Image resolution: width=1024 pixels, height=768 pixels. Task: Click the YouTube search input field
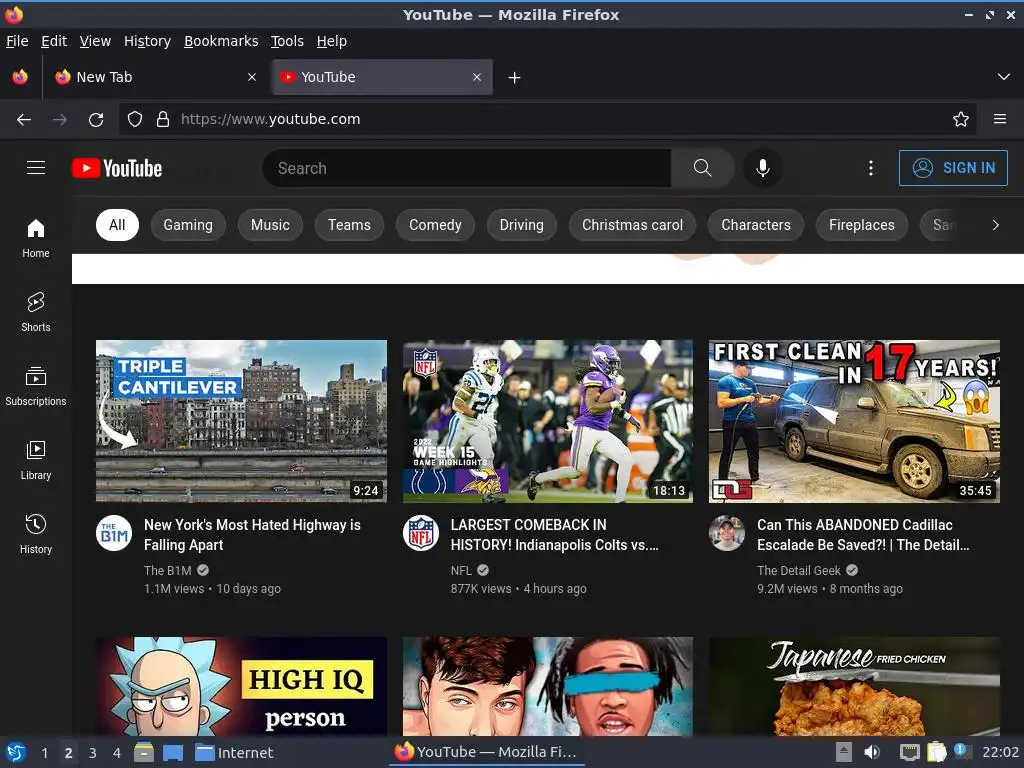(467, 168)
